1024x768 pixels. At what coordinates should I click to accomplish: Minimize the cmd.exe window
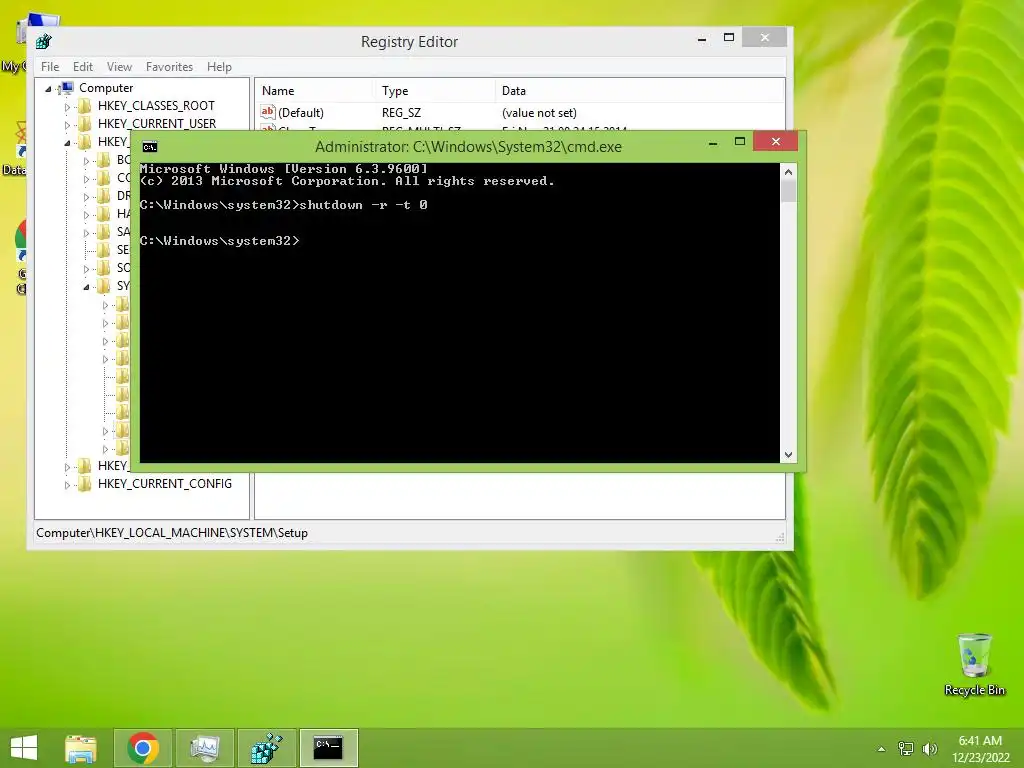(713, 142)
